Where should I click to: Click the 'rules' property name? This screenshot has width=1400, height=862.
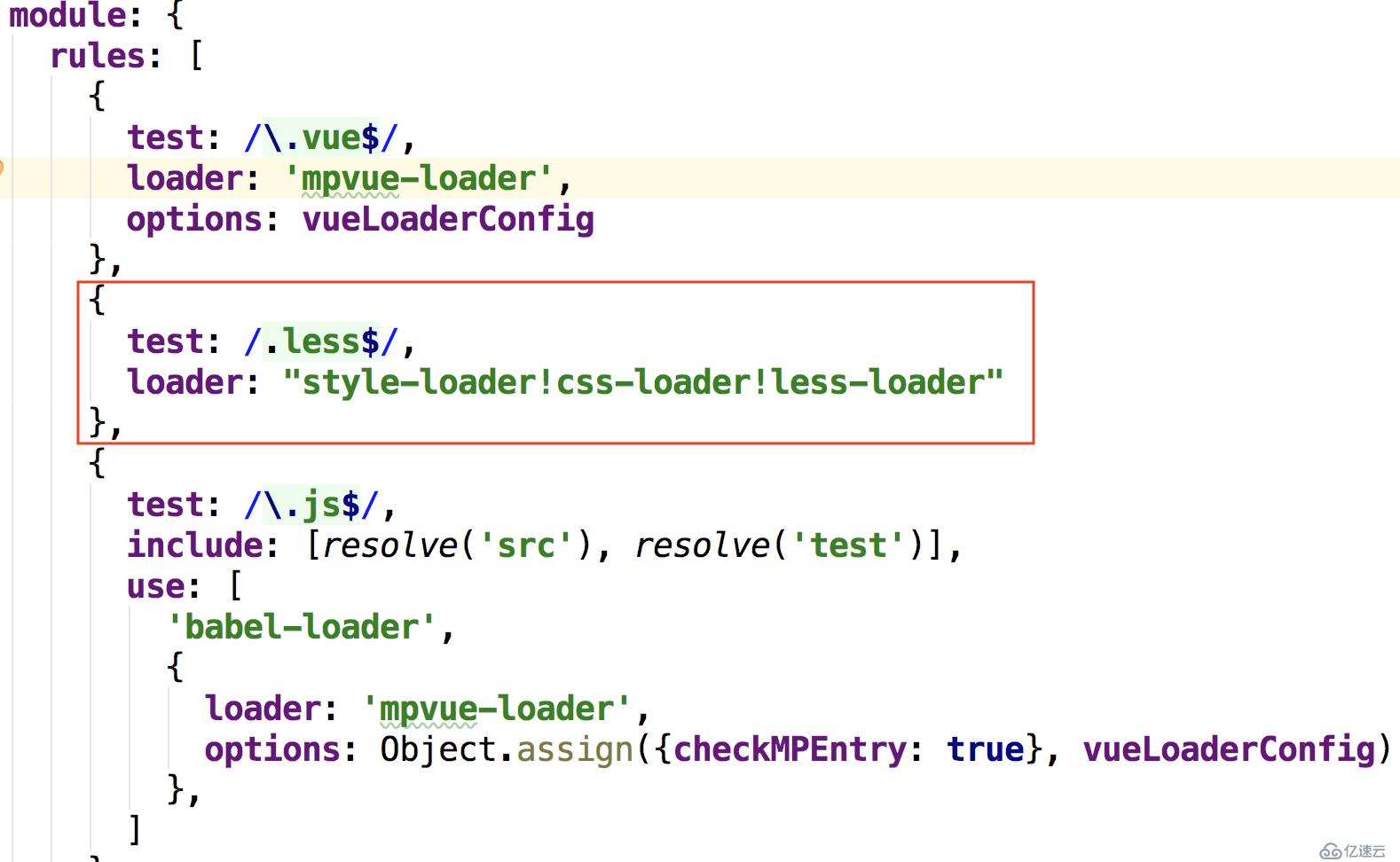98,56
